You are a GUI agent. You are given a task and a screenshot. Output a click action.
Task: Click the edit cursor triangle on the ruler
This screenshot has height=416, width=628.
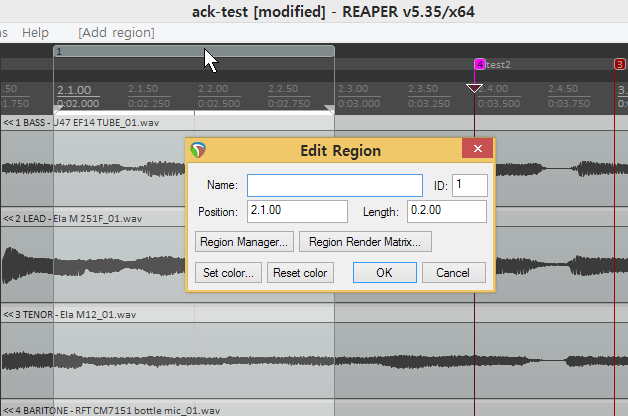tap(475, 88)
